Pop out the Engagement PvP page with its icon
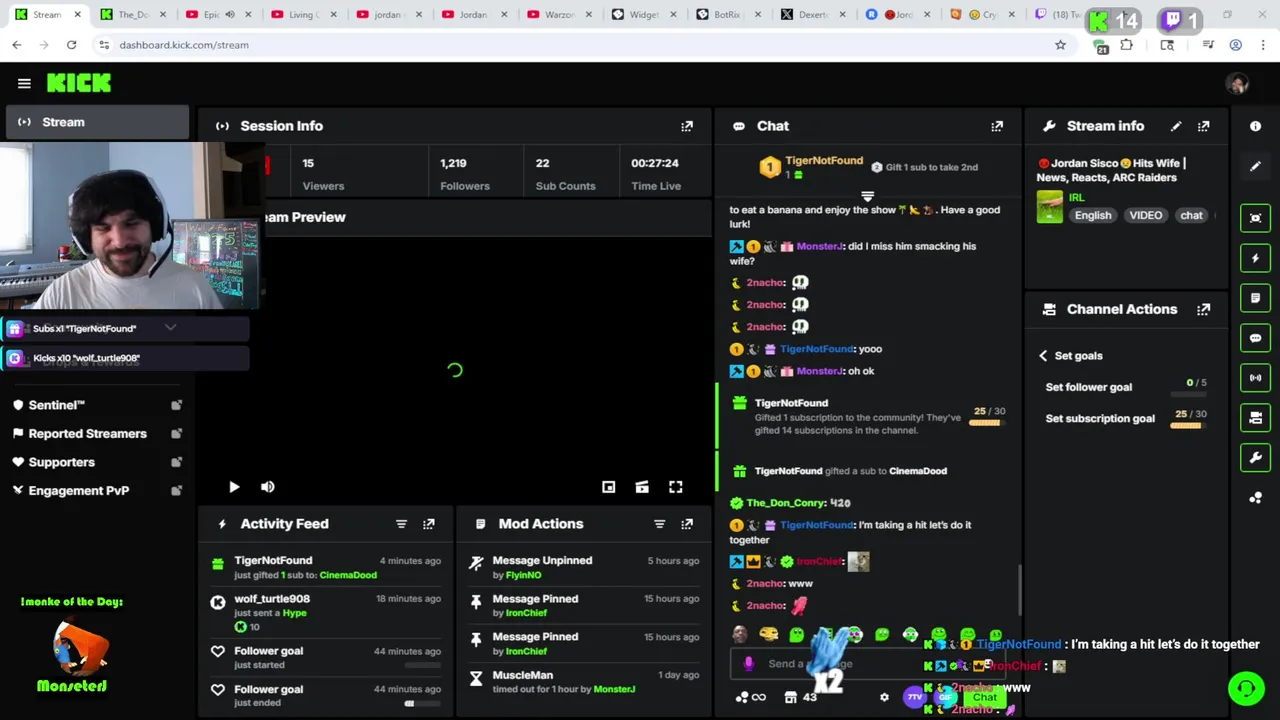Screen dimensions: 1280x720 (x=176, y=491)
